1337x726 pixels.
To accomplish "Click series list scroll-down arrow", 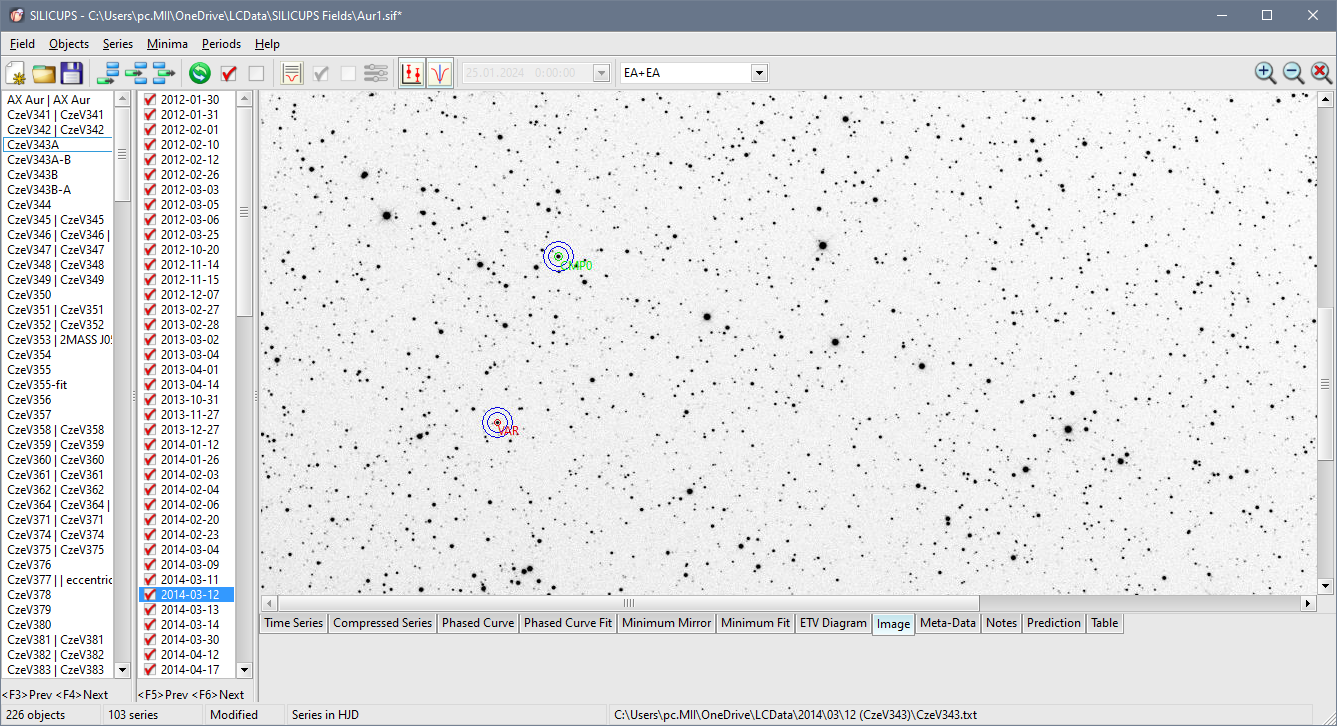I will point(245,670).
